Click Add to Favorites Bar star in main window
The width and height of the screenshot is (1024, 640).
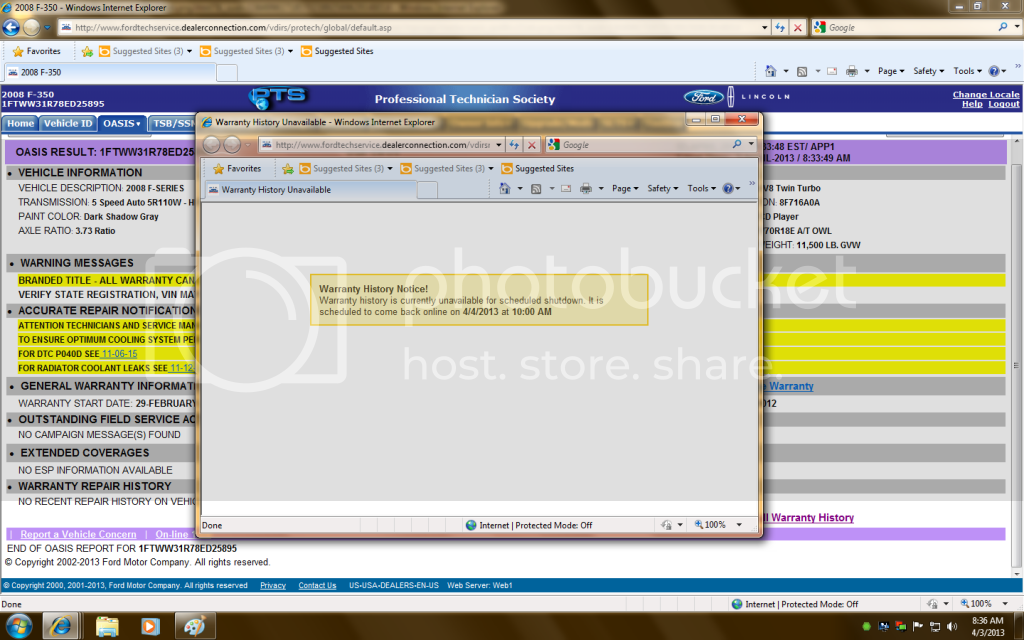click(88, 51)
